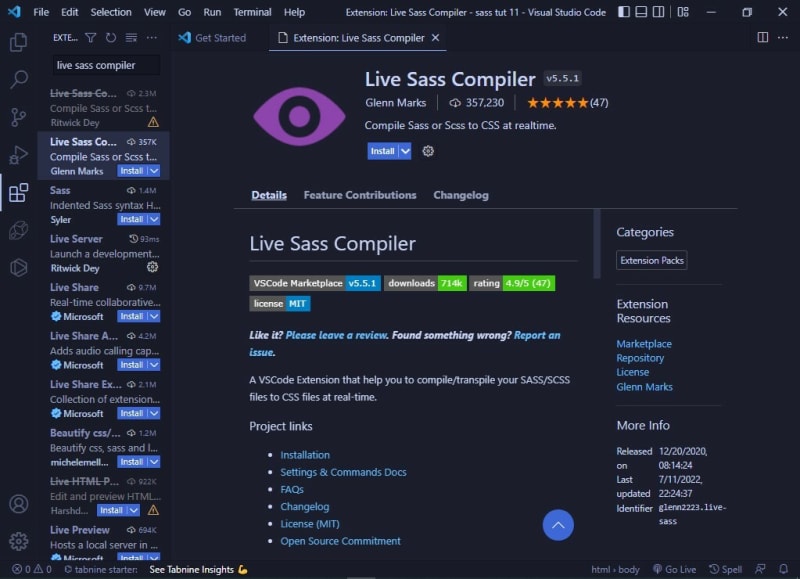The width and height of the screenshot is (800, 579).
Task: Install Live Sass Compiler from header button
Action: pyautogui.click(x=383, y=151)
